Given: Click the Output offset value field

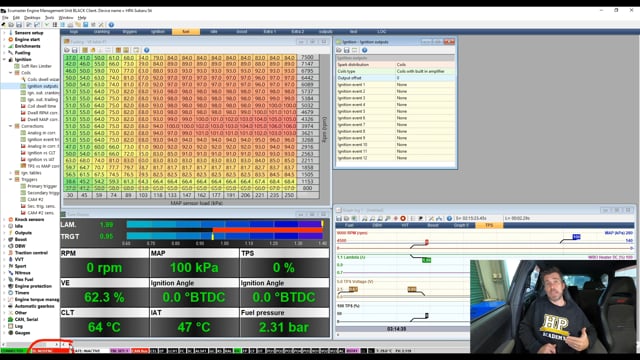Looking at the screenshot, I should click(424, 78).
